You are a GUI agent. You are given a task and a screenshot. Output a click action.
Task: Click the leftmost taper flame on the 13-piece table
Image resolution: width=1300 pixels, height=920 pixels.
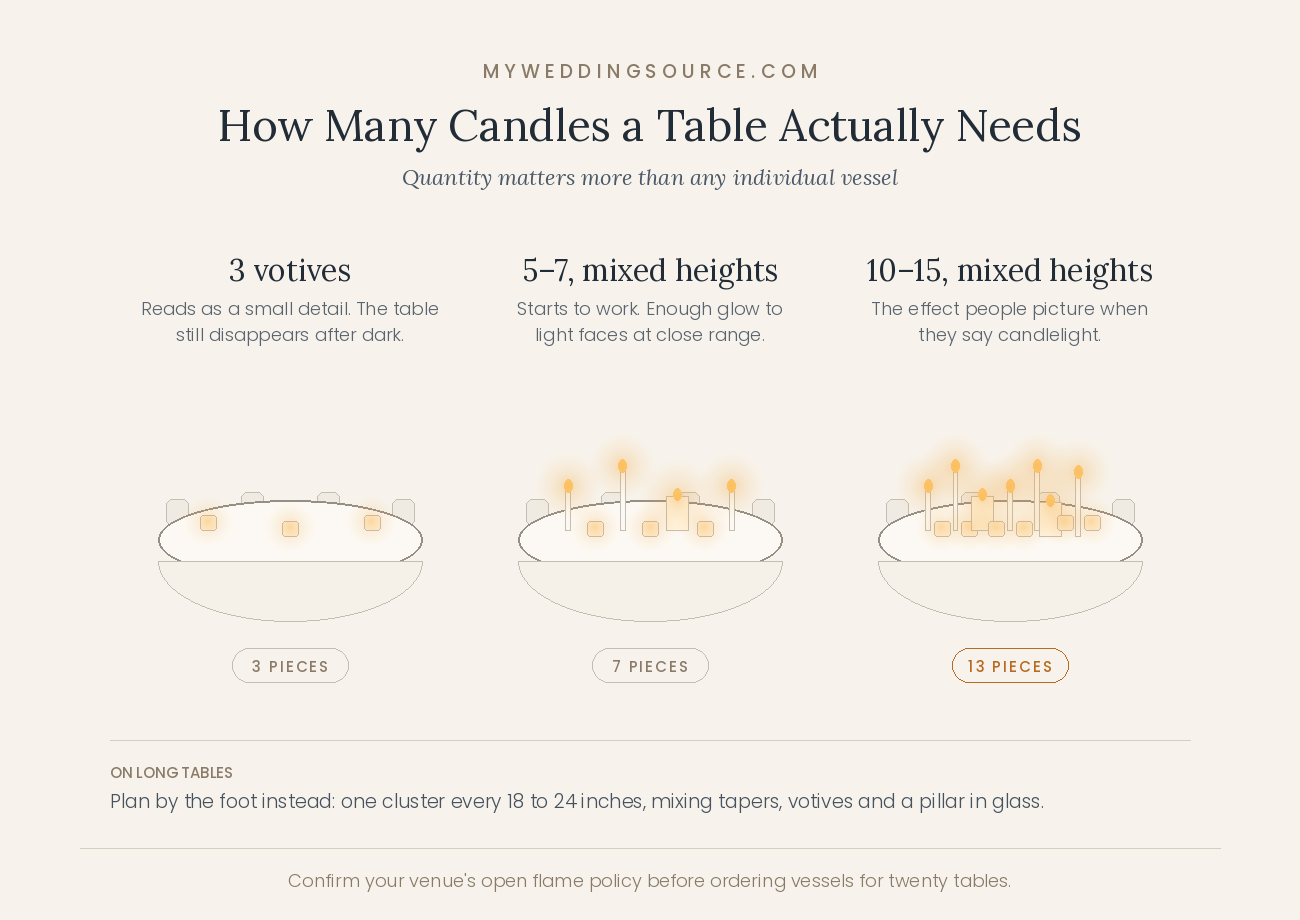coord(928,486)
